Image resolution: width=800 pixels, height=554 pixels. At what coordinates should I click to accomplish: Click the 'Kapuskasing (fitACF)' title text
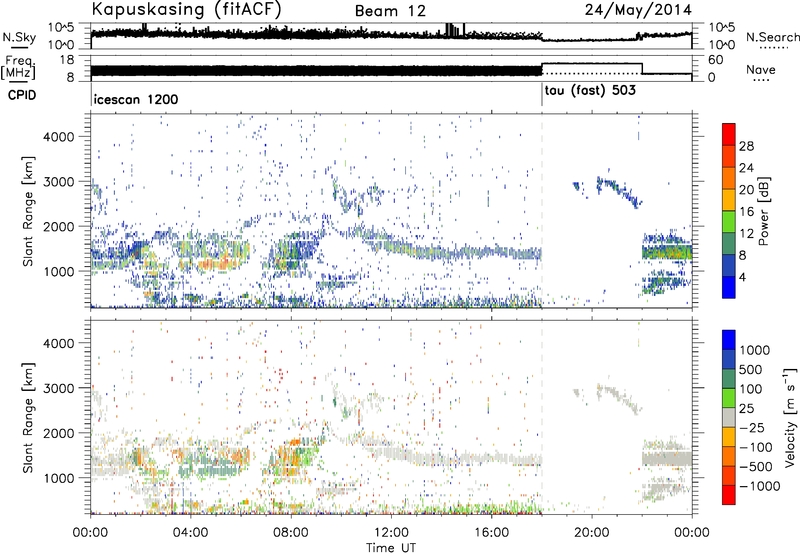(x=186, y=9)
